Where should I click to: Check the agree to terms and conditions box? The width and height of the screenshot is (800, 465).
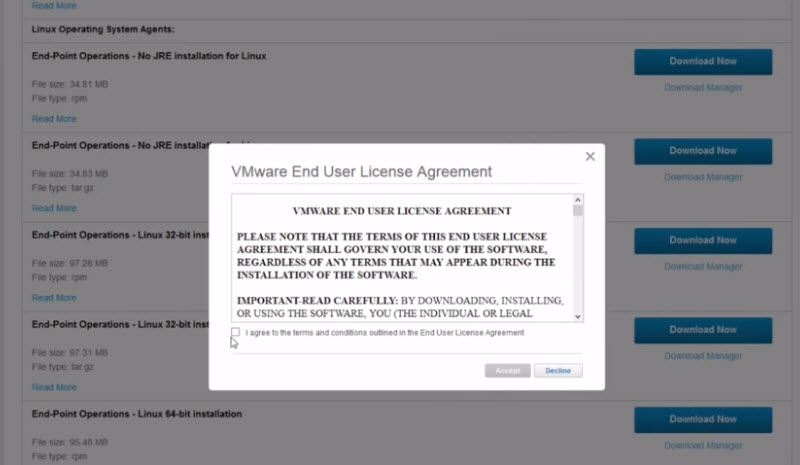pyautogui.click(x=235, y=332)
